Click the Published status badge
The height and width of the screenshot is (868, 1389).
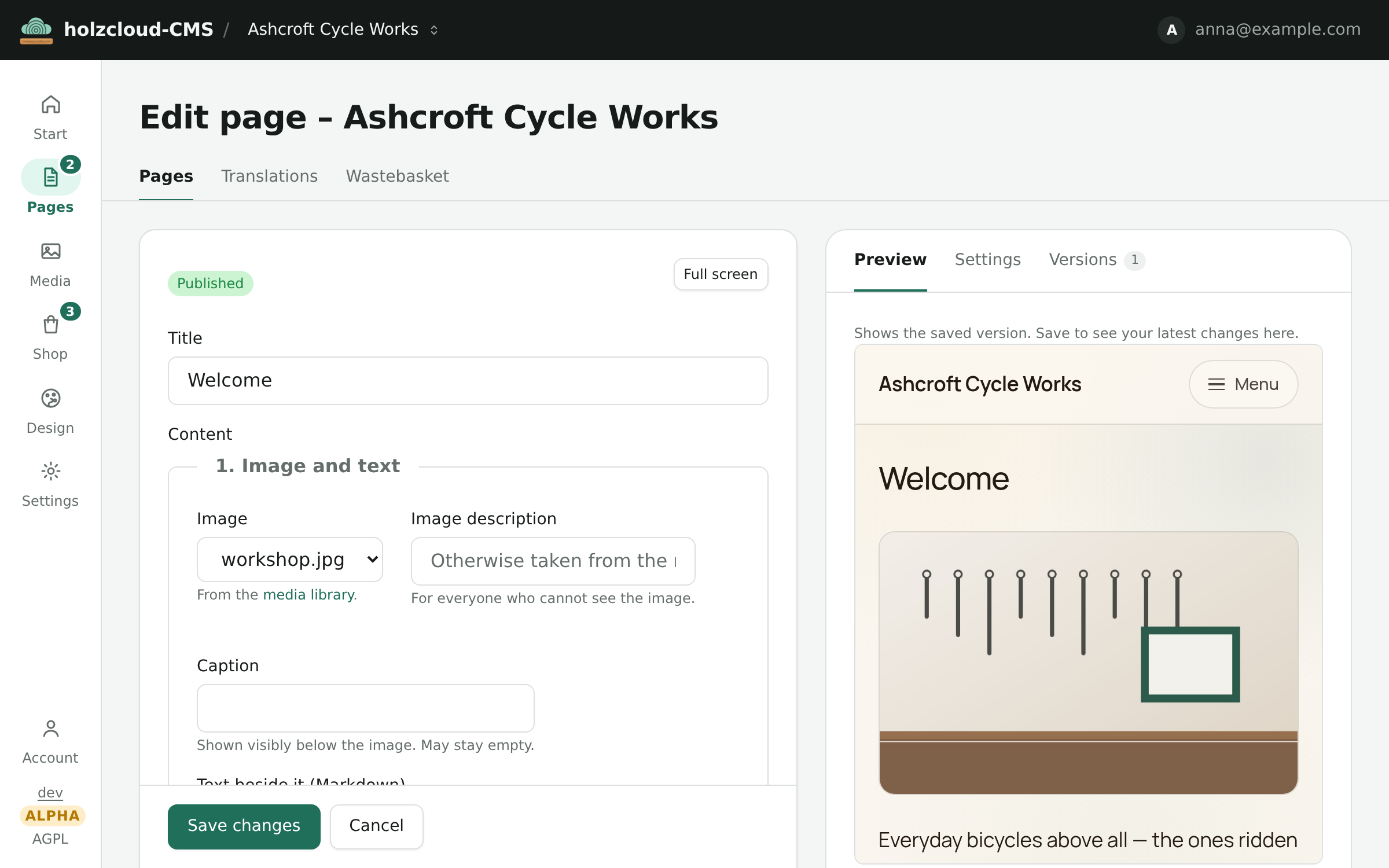(211, 284)
